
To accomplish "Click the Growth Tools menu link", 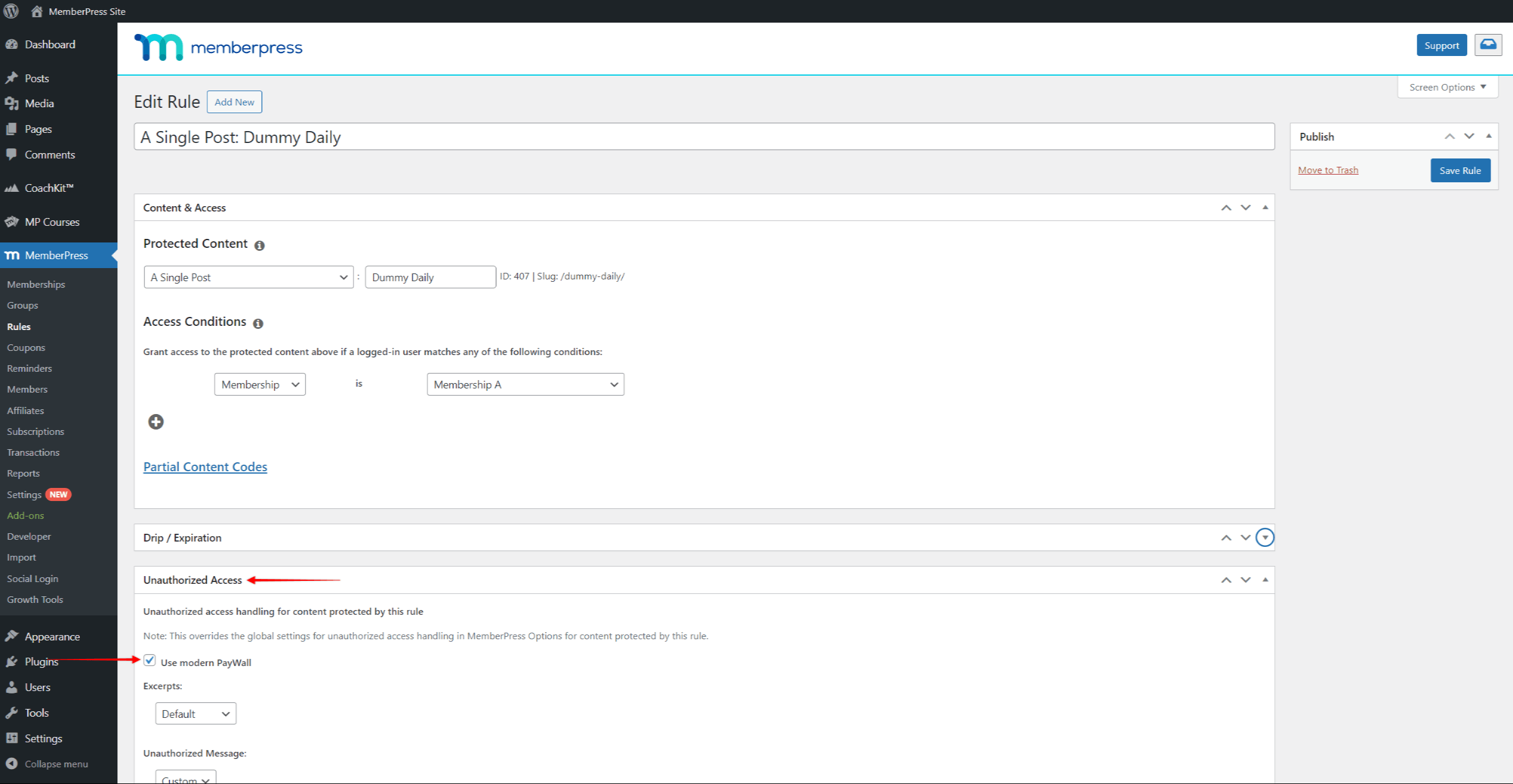I will pyautogui.click(x=35, y=599).
